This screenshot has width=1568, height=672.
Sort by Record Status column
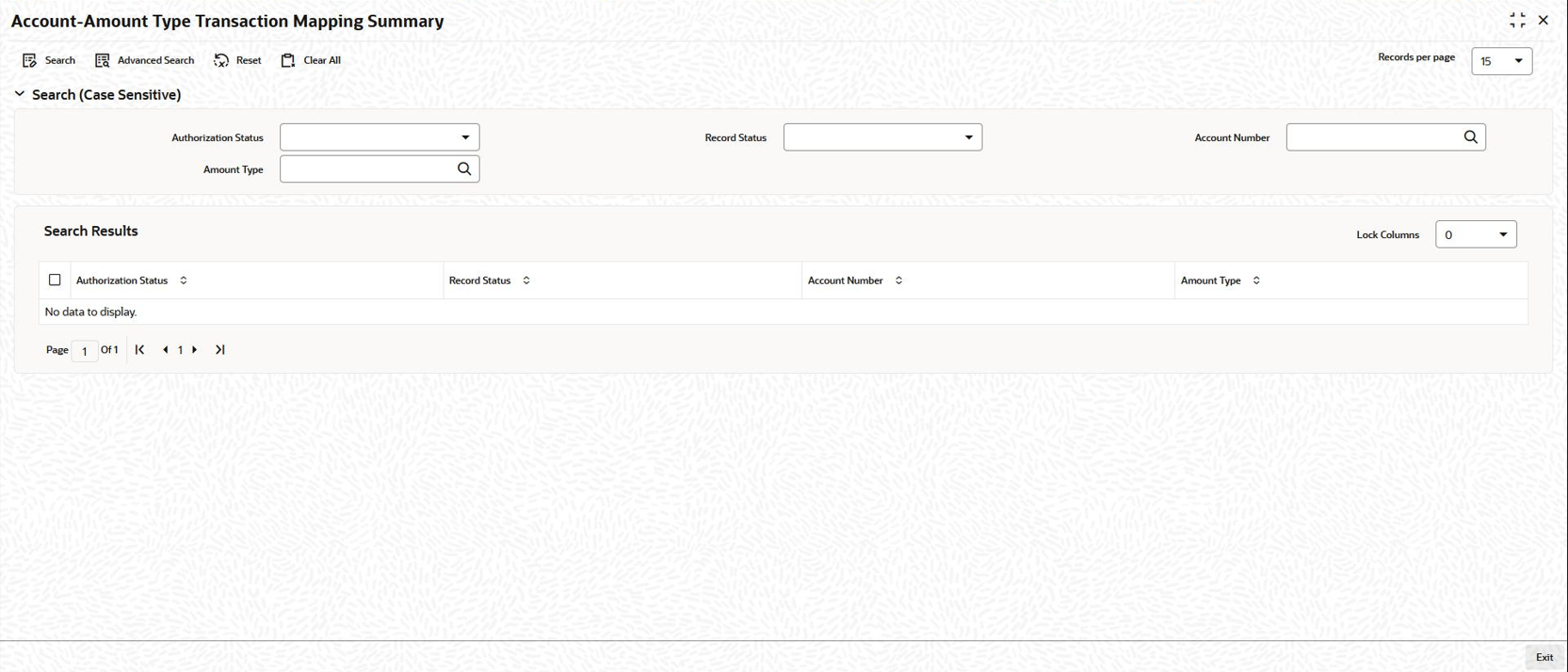[x=526, y=280]
